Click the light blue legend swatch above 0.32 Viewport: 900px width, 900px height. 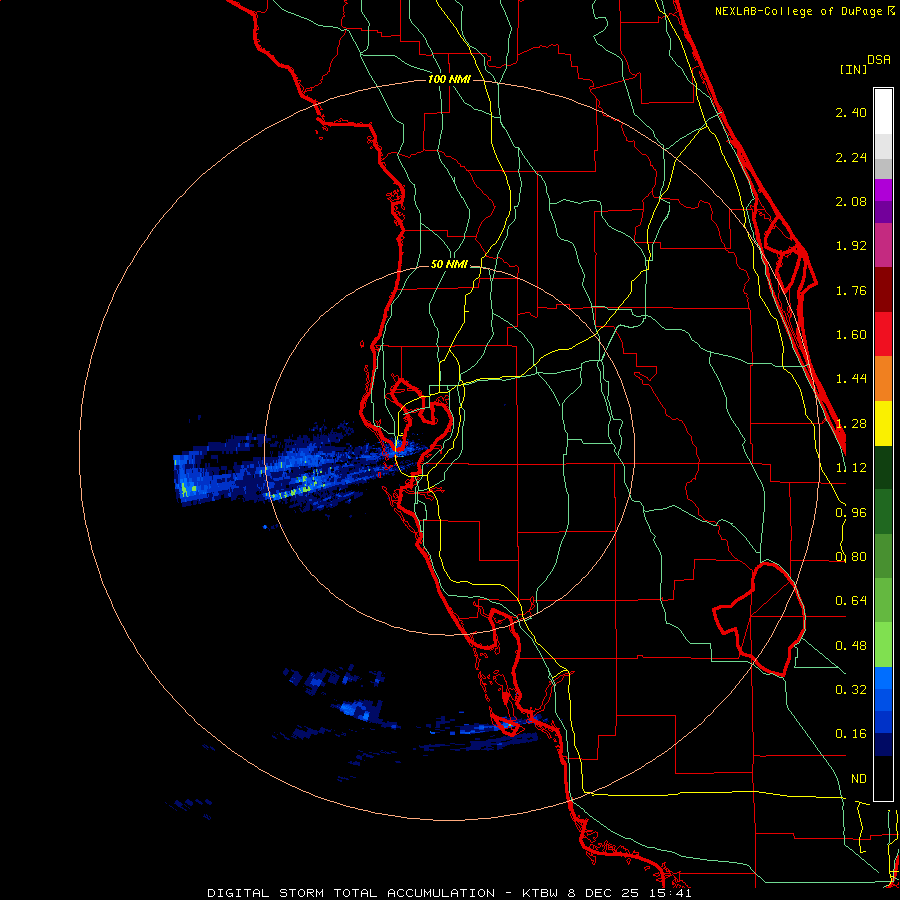click(x=883, y=678)
